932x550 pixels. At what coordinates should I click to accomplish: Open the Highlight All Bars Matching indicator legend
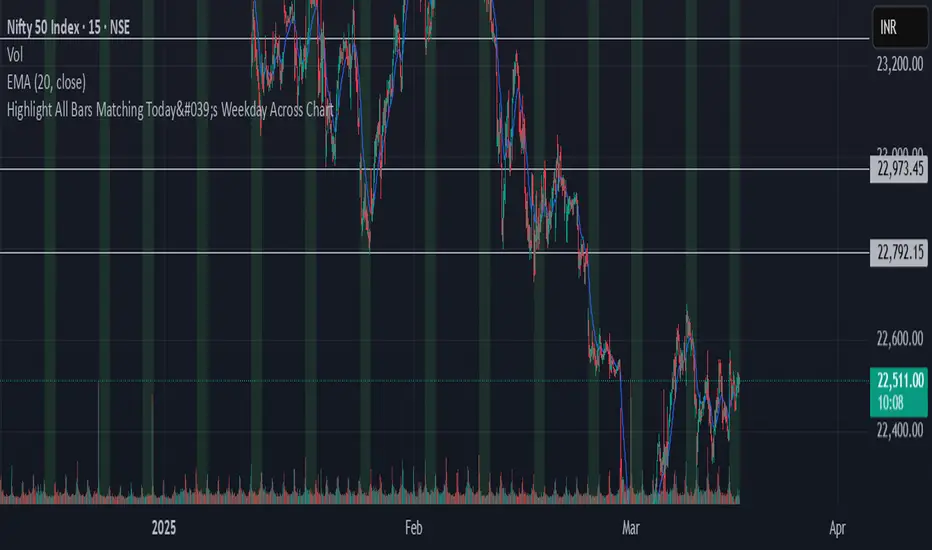pos(170,110)
